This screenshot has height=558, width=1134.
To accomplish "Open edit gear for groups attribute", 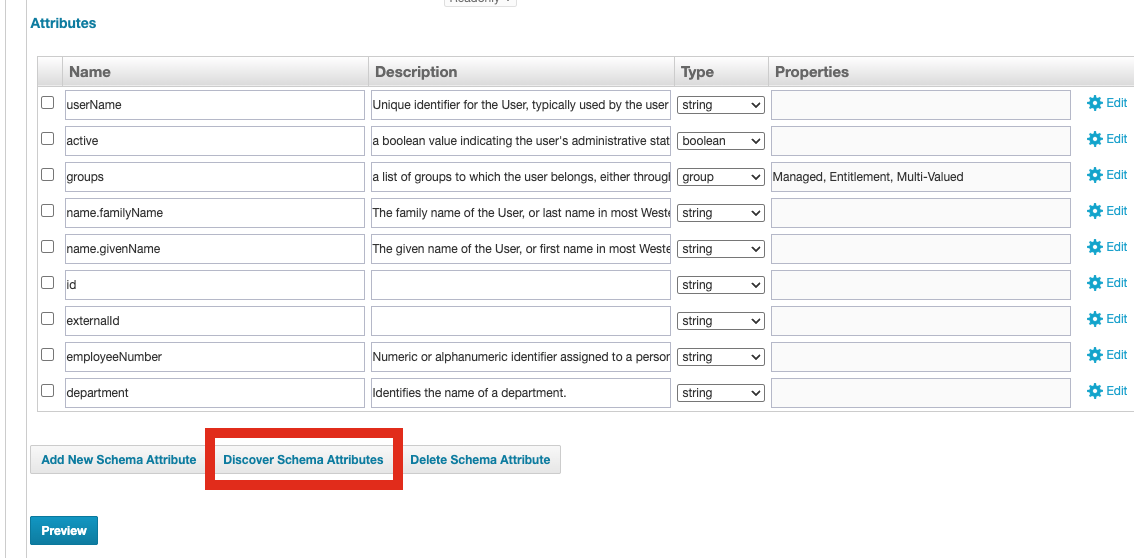I will coord(1094,175).
